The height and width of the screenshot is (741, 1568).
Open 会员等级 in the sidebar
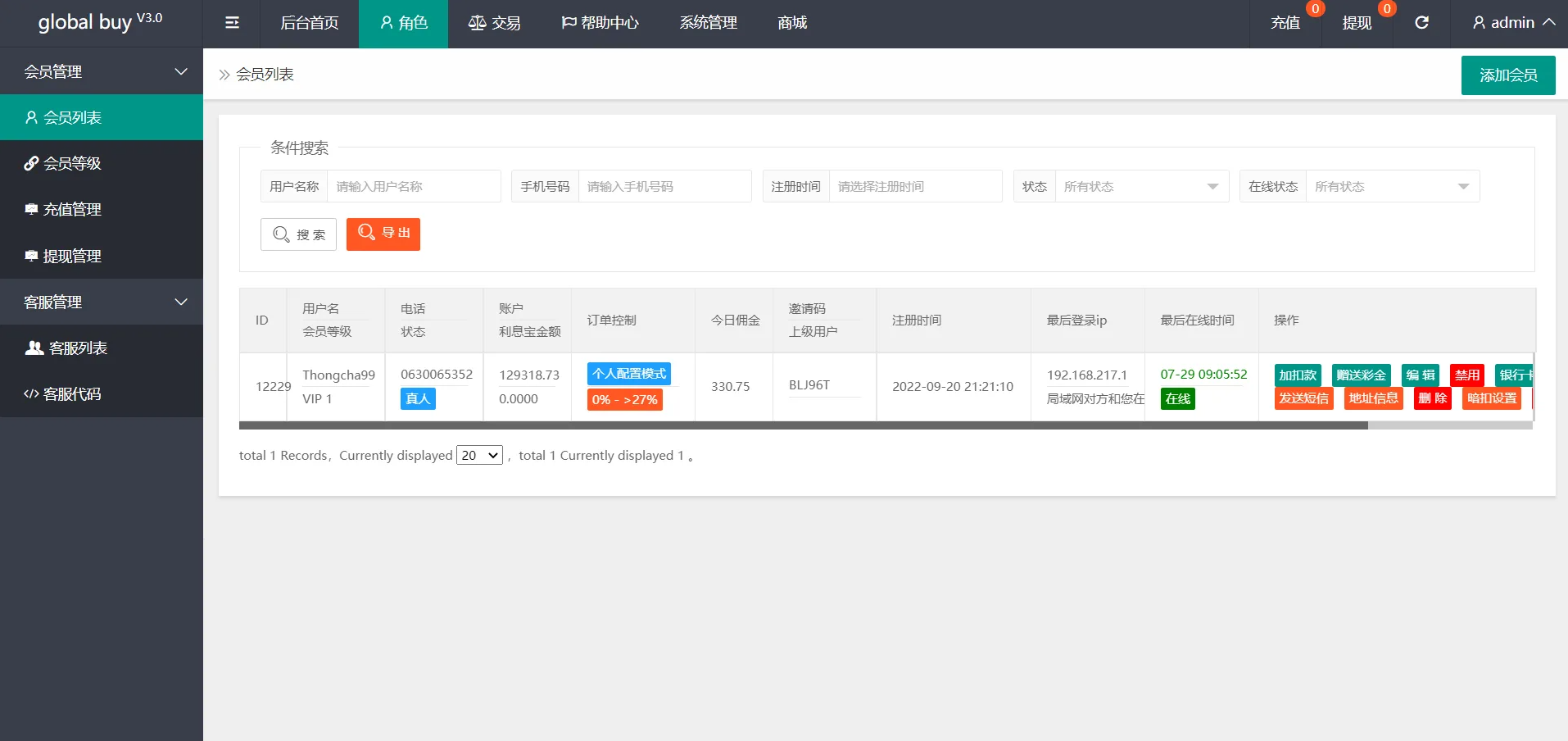coord(72,163)
